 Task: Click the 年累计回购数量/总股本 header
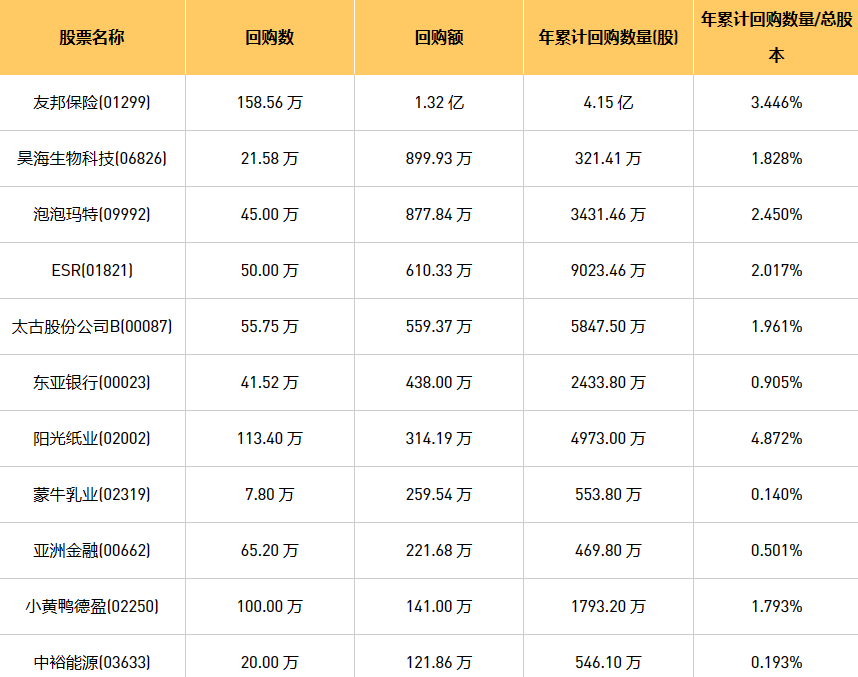coord(775,37)
